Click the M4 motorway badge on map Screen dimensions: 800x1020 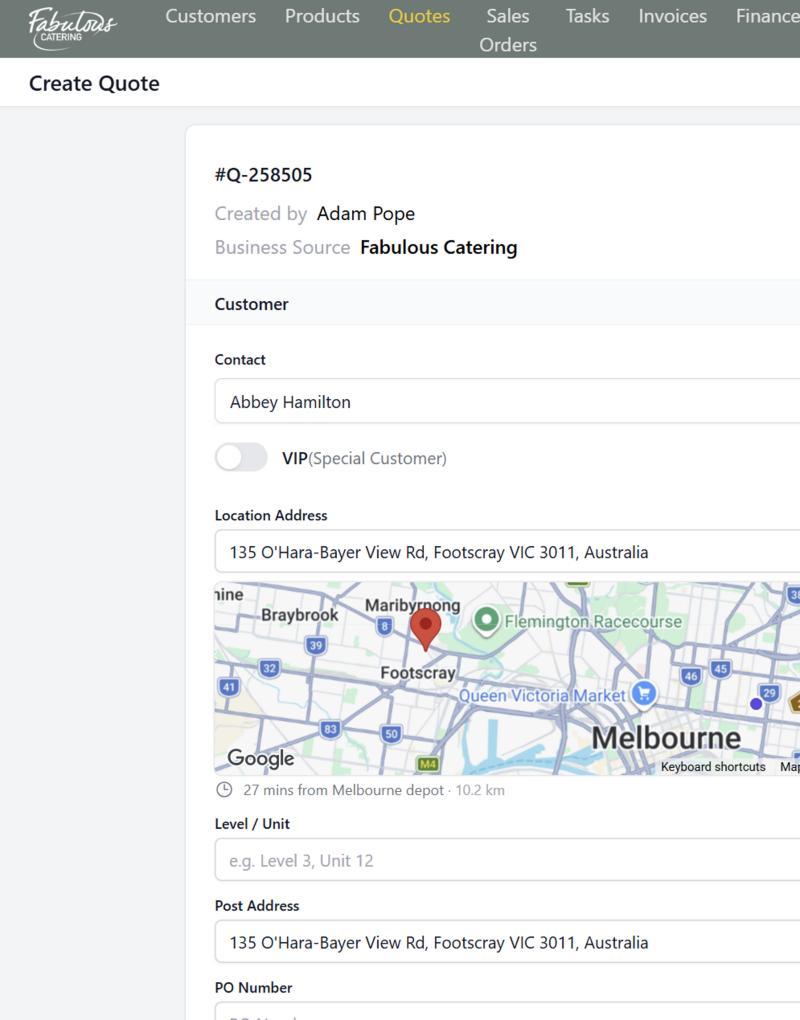pyautogui.click(x=427, y=764)
